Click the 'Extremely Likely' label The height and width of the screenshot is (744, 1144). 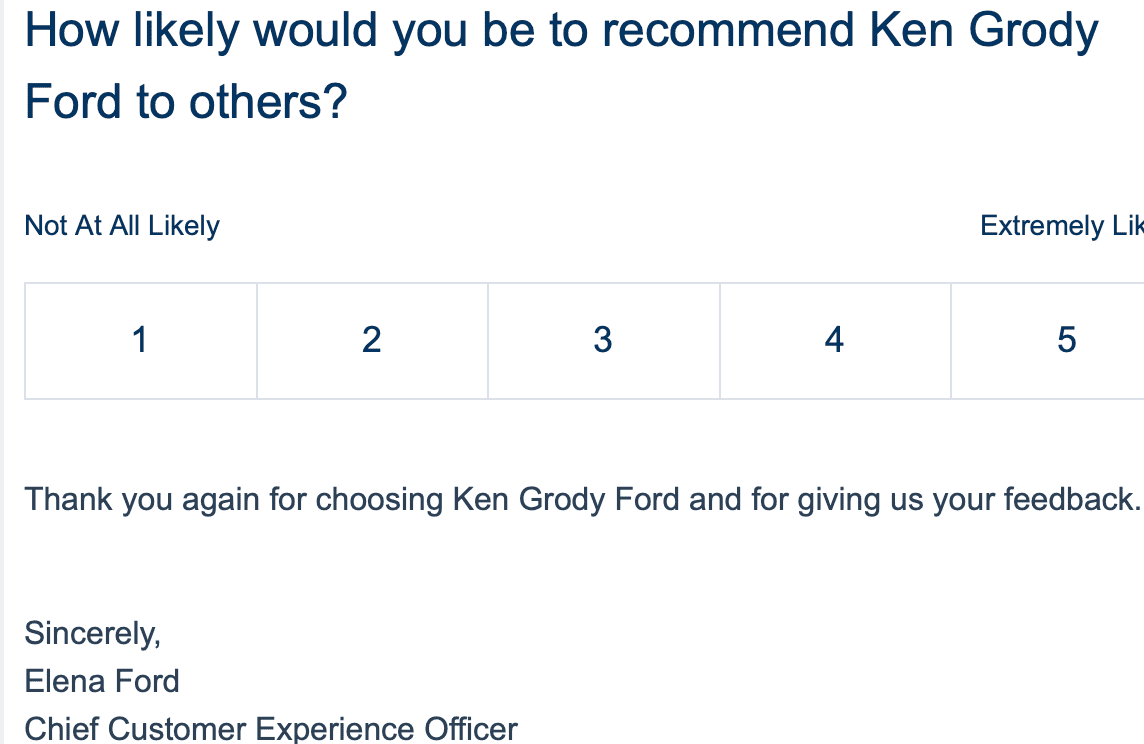(1062, 226)
